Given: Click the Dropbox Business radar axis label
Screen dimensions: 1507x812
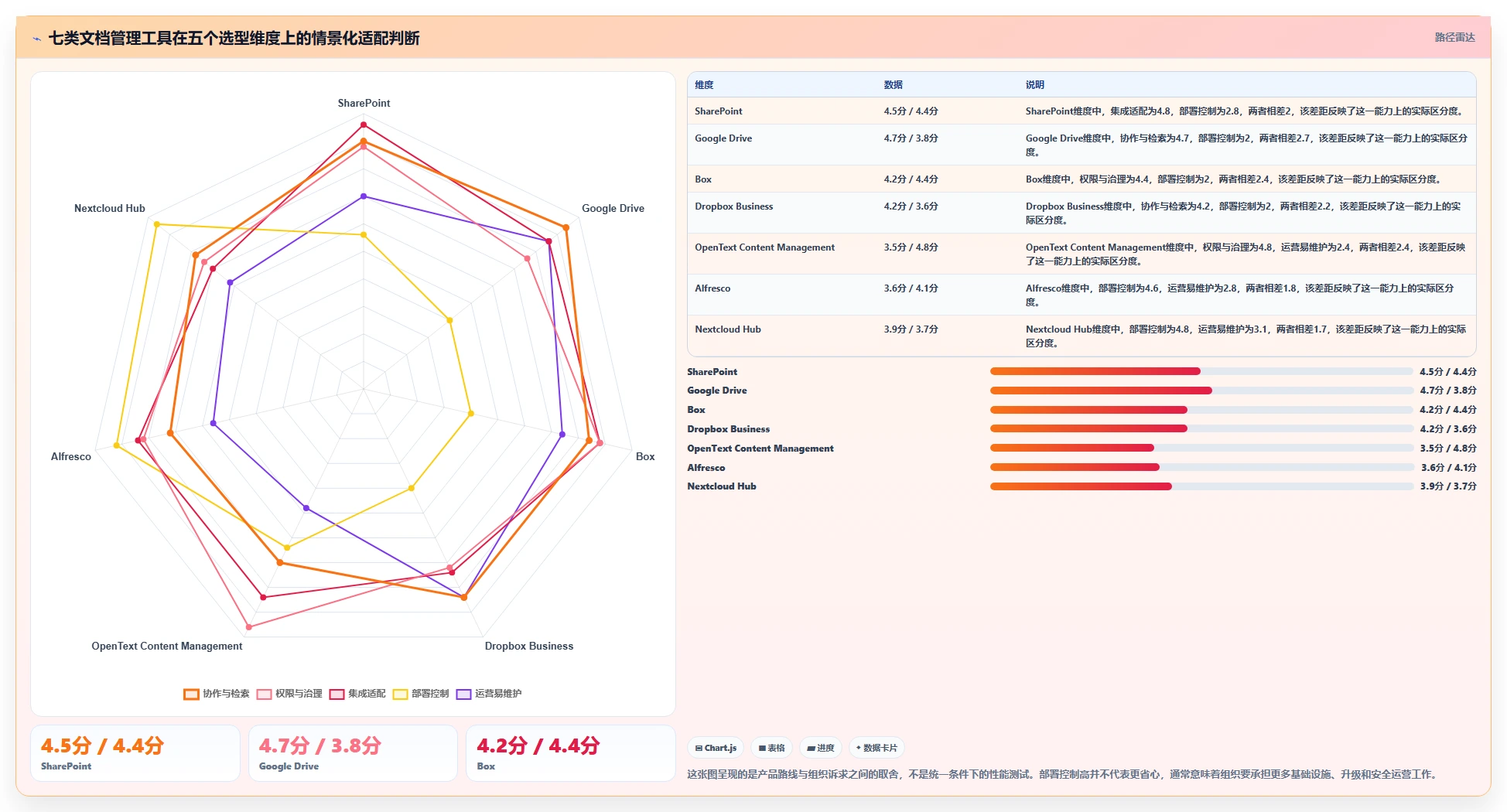Looking at the screenshot, I should [529, 646].
